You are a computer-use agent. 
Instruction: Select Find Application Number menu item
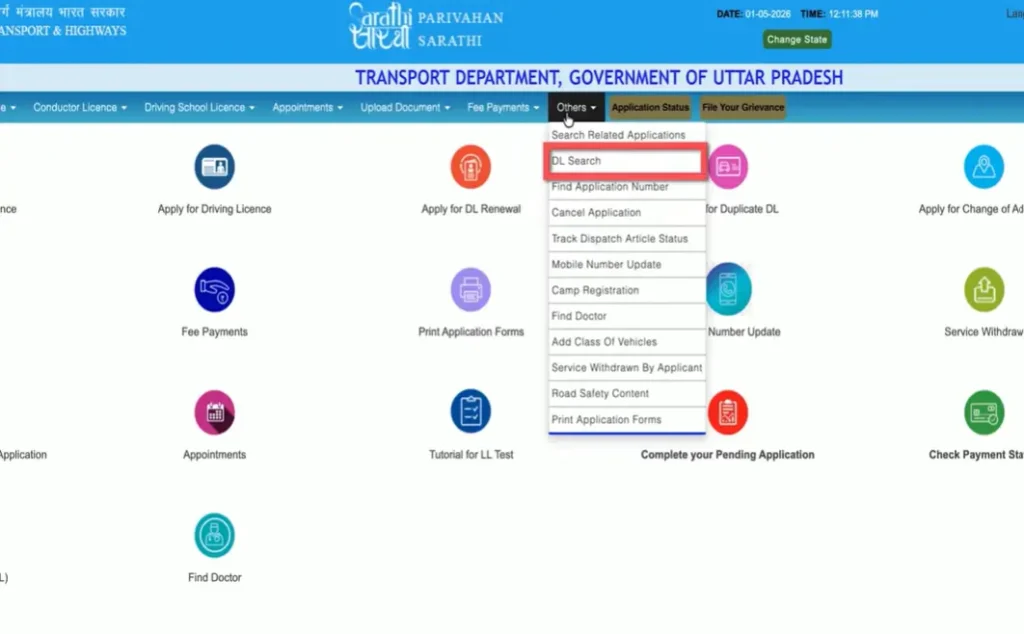coord(626,187)
